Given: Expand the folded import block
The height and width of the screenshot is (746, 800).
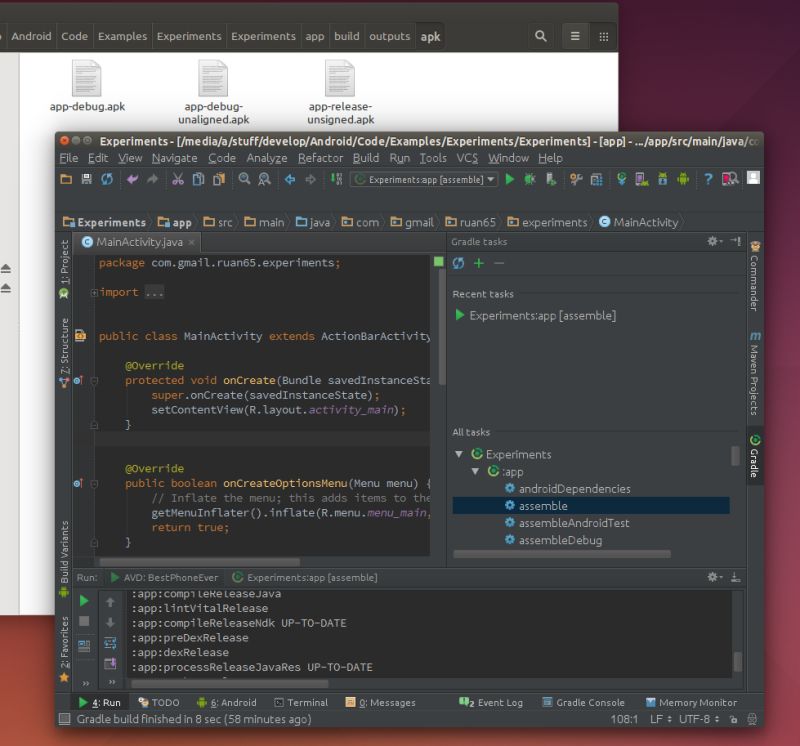Looking at the screenshot, I should 94,292.
